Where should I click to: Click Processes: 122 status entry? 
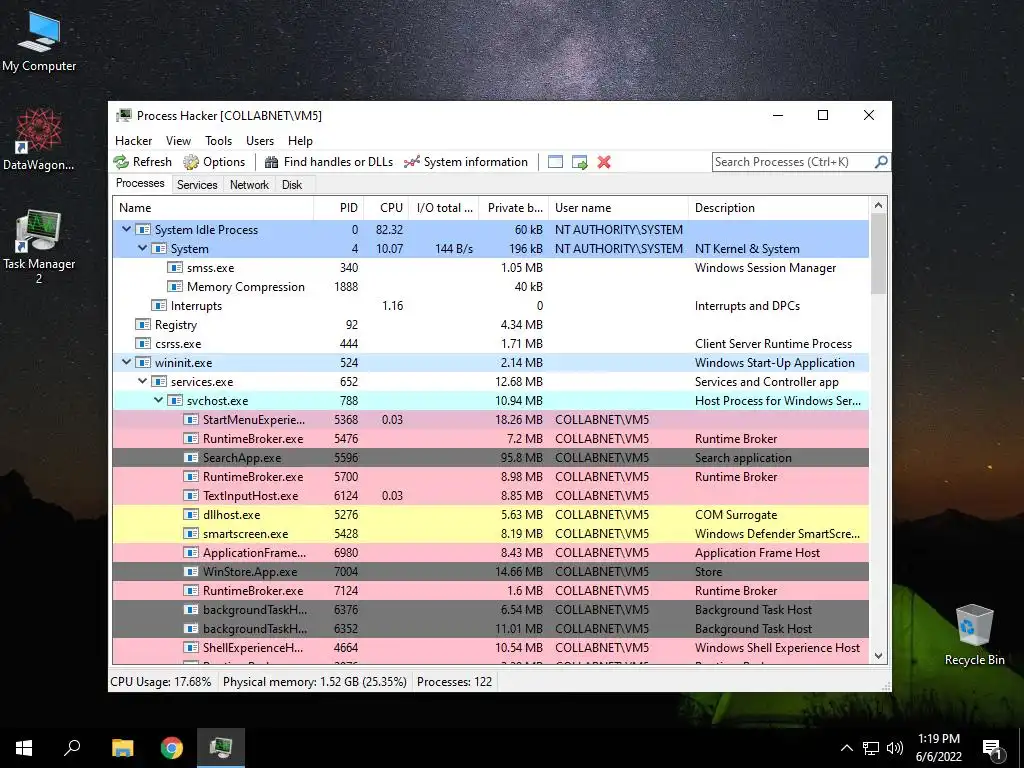[455, 682]
